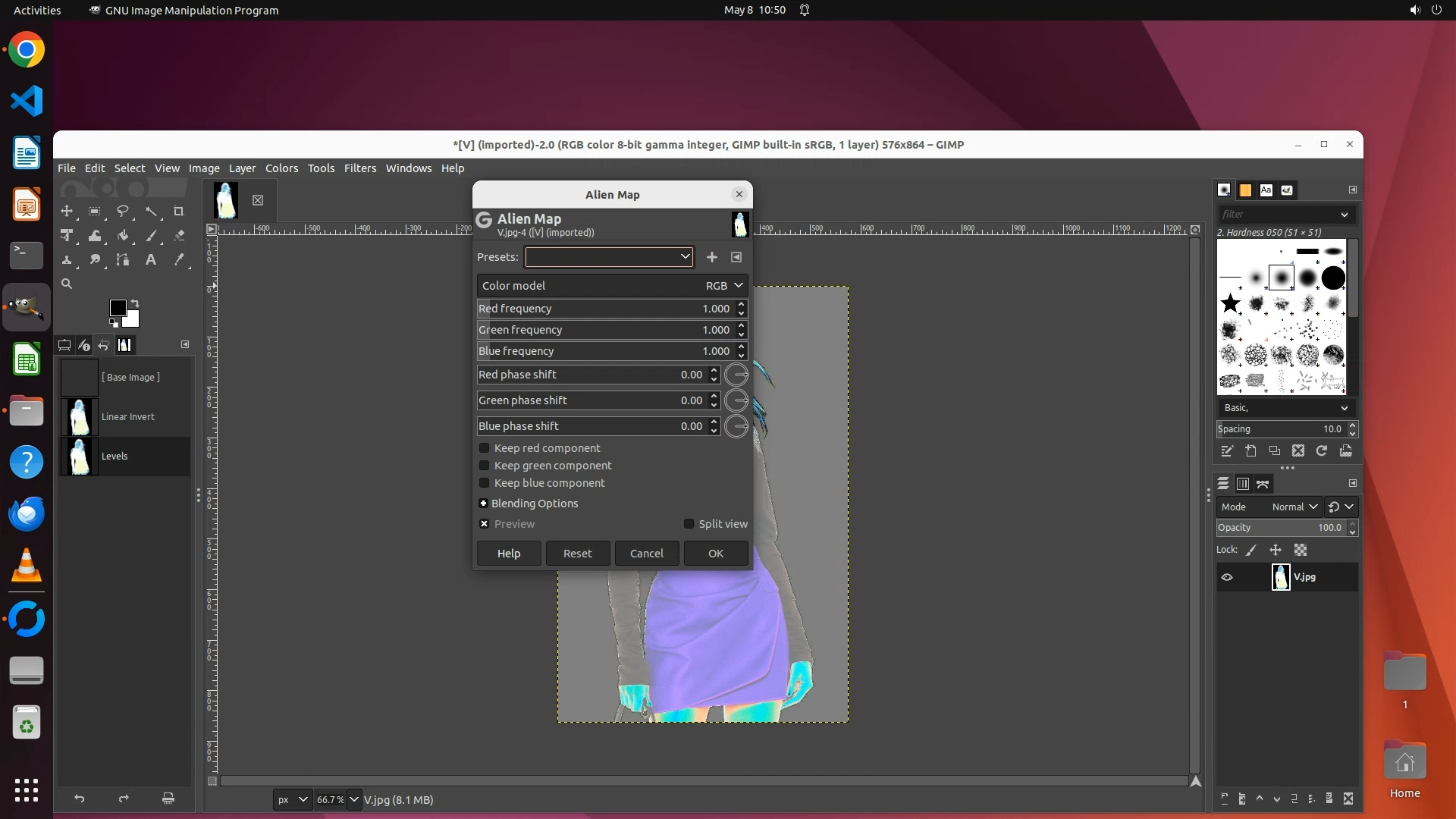Screen dimensions: 1456x819
Task: Select the Bucket Fill tool
Action: pos(123,236)
